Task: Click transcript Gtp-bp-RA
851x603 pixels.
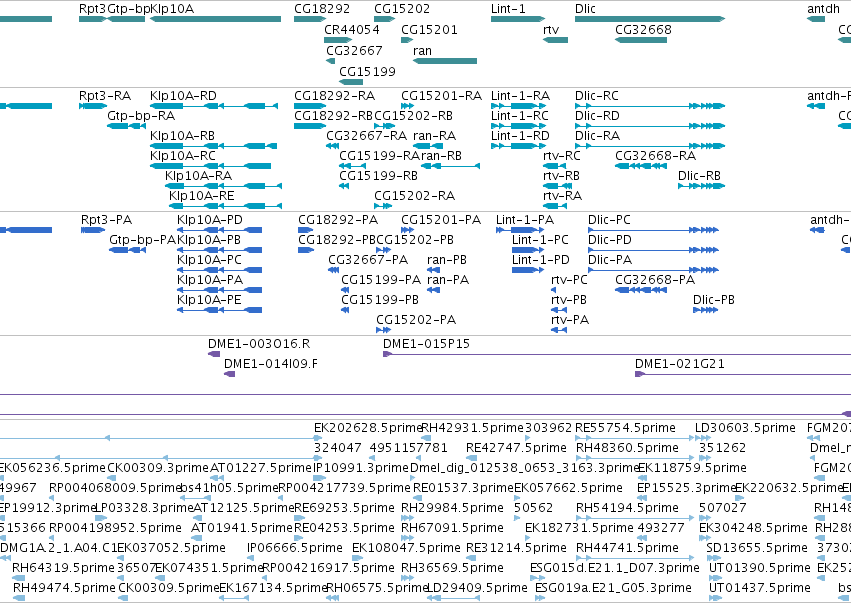Action: point(126,126)
